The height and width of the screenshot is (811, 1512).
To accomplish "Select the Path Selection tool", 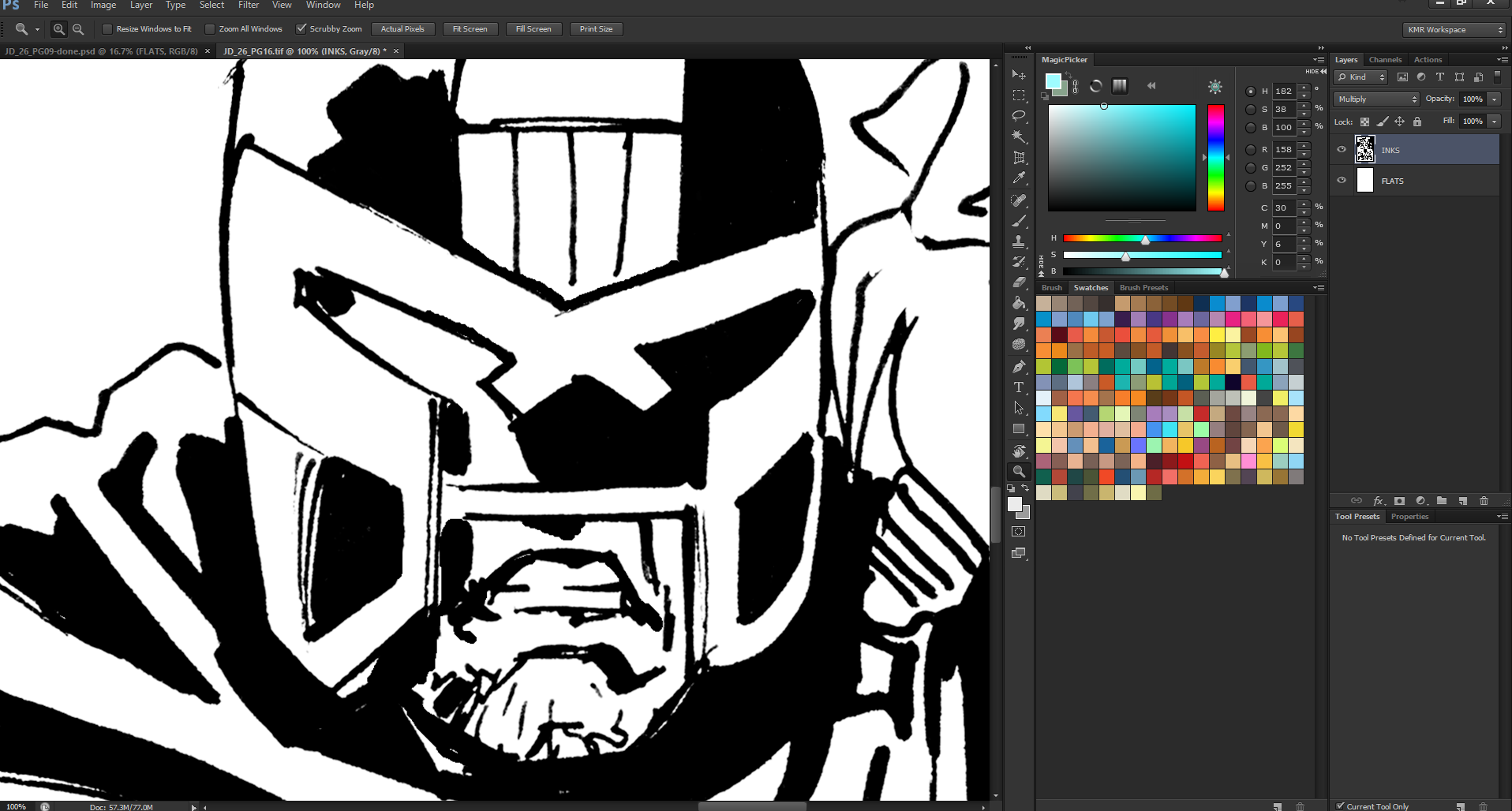I will [1019, 408].
